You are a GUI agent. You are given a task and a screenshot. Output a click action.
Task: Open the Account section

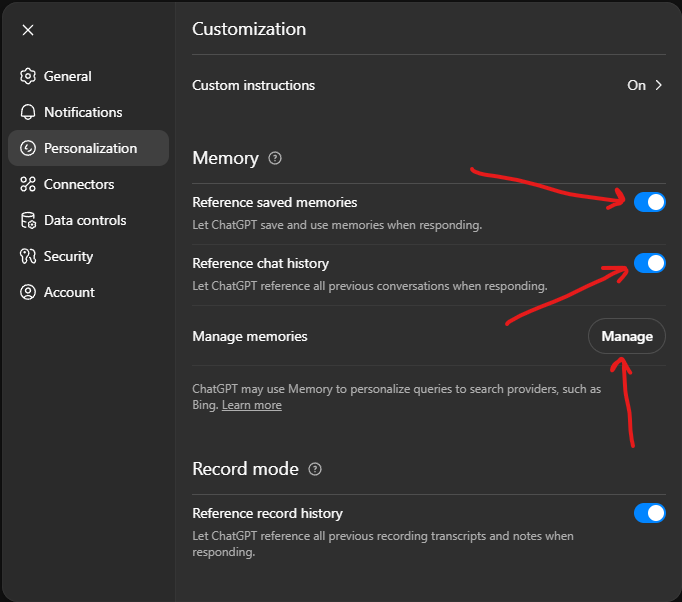(88, 292)
